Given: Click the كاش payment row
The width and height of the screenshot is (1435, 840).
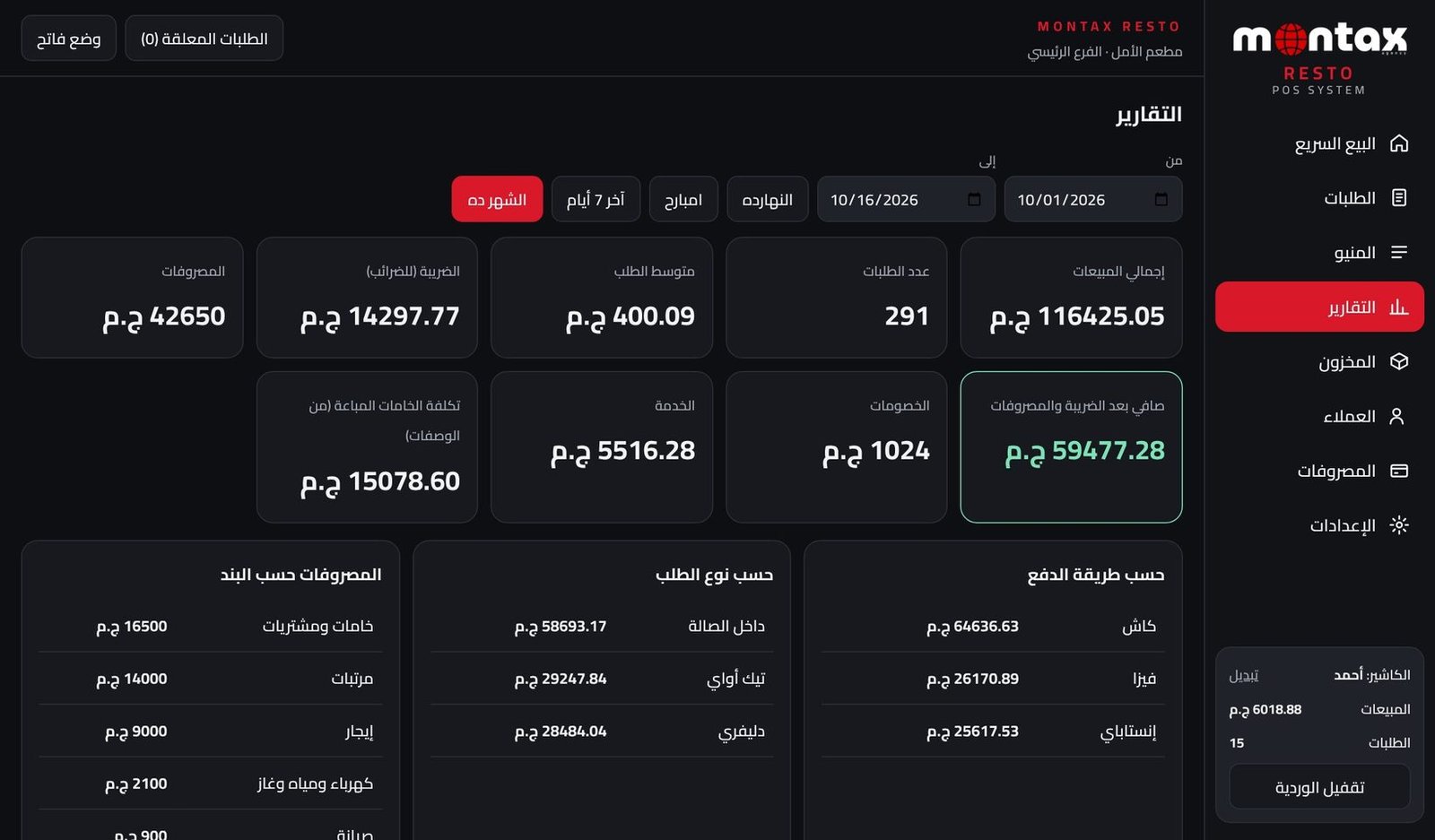Looking at the screenshot, I should [x=993, y=626].
